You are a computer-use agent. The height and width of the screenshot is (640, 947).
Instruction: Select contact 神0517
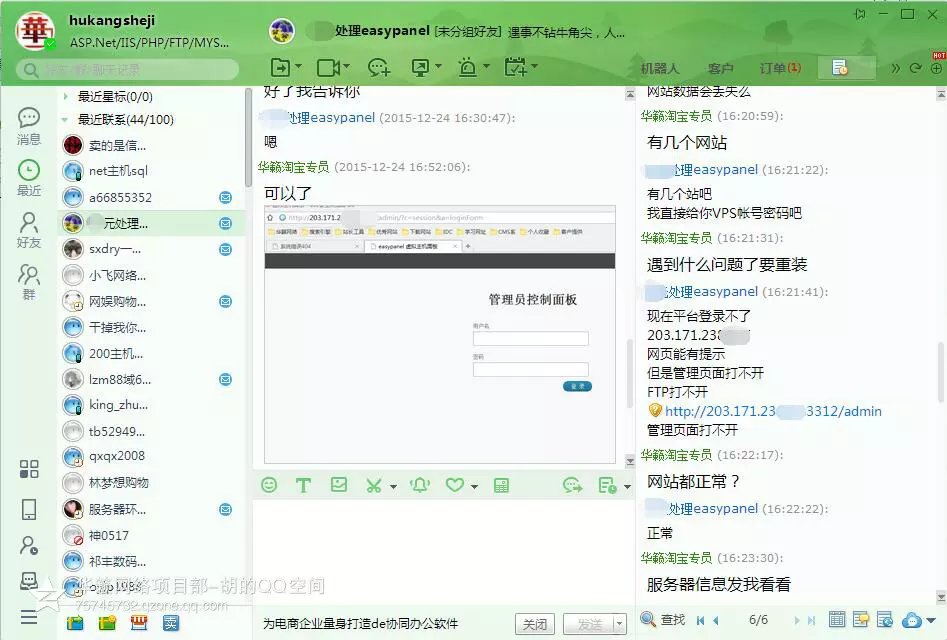click(x=151, y=535)
